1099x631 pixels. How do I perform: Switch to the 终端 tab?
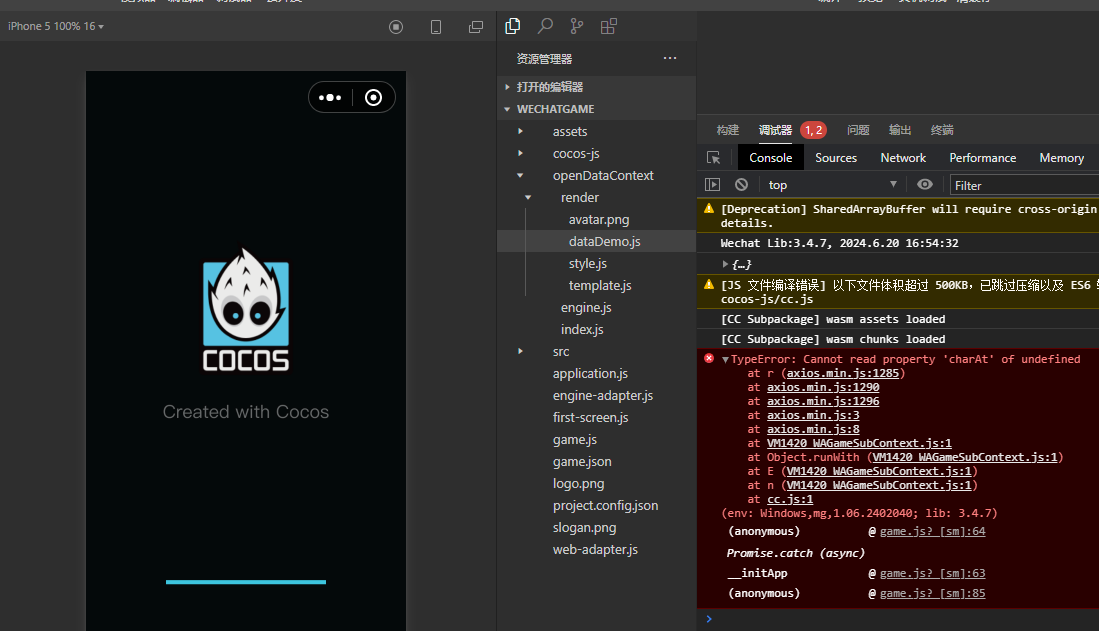(x=942, y=130)
